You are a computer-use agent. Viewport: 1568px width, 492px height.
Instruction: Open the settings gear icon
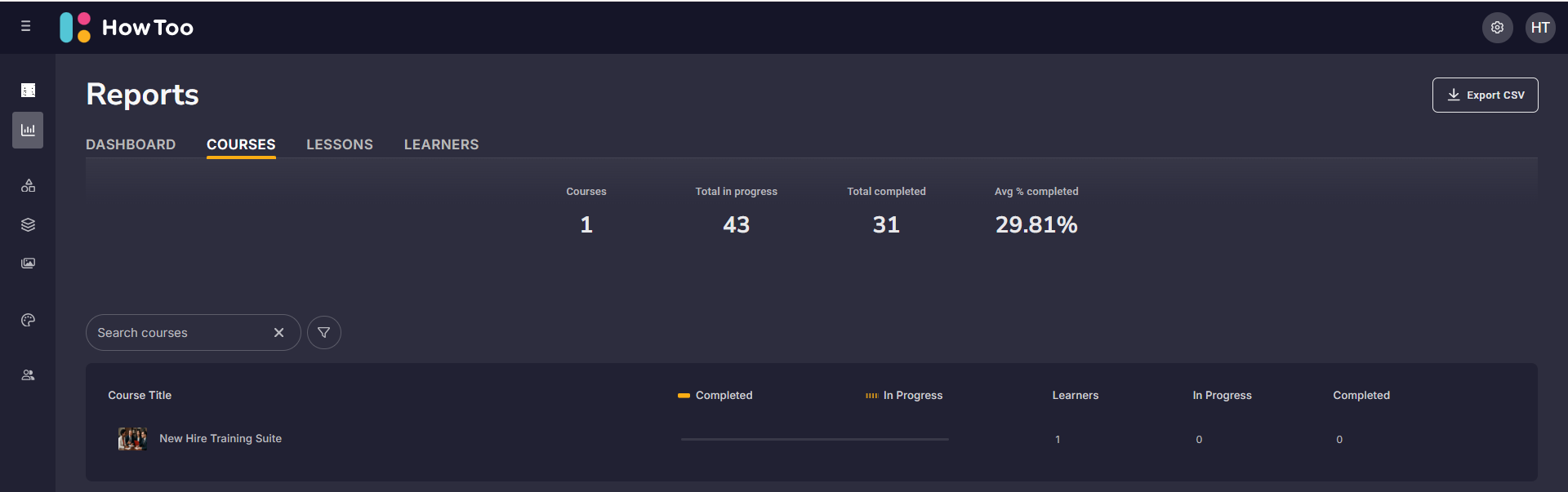pyautogui.click(x=1497, y=27)
